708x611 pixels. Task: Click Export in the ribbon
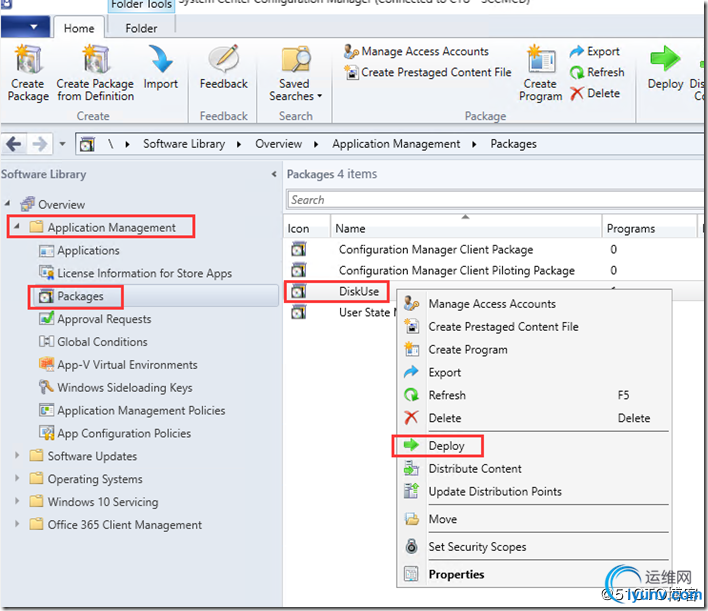pos(595,51)
